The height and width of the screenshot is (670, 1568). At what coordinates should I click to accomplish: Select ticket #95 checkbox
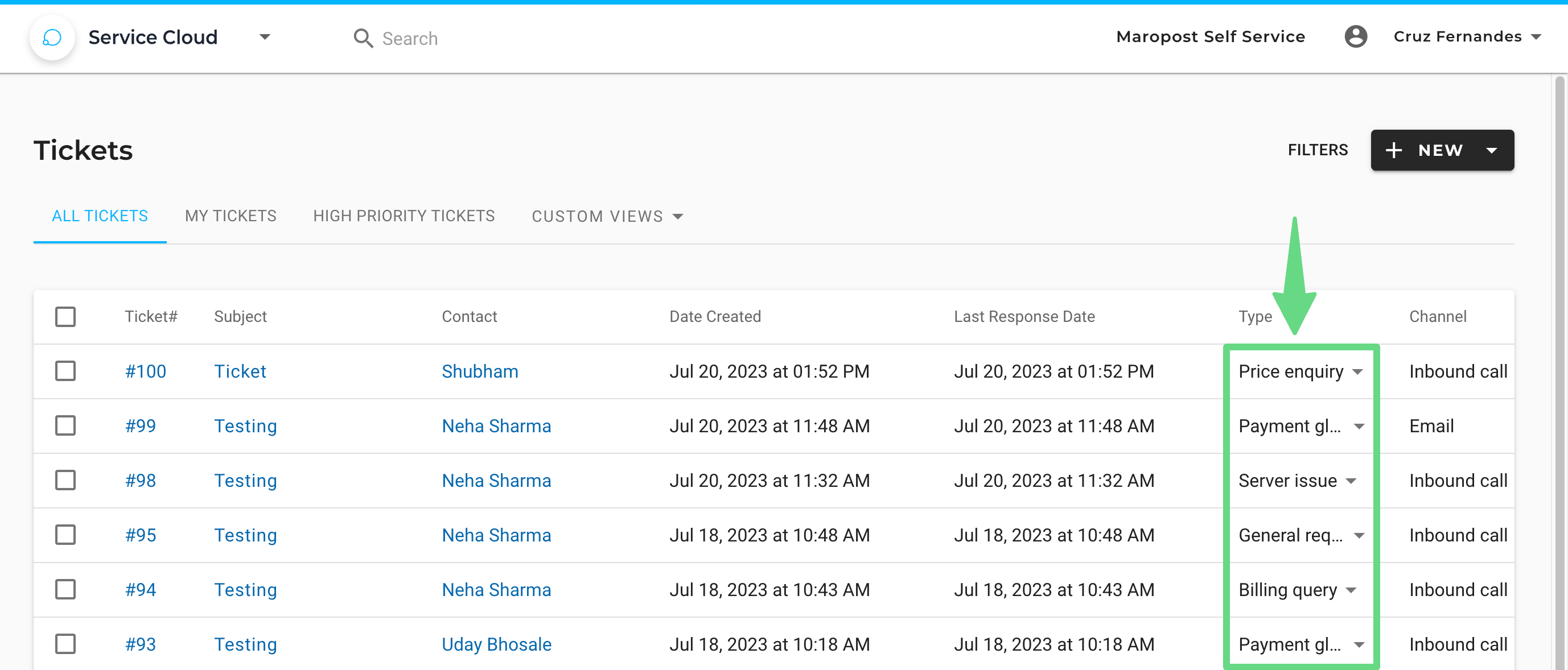pos(65,535)
